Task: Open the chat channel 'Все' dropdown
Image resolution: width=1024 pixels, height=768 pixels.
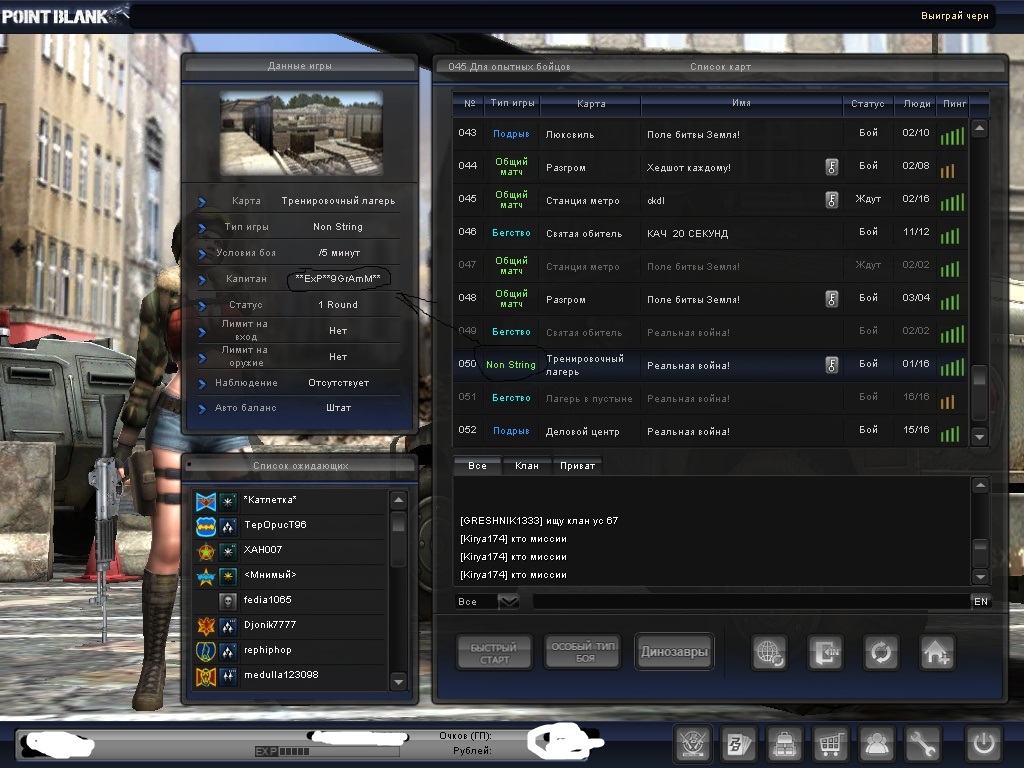Action: coord(508,601)
